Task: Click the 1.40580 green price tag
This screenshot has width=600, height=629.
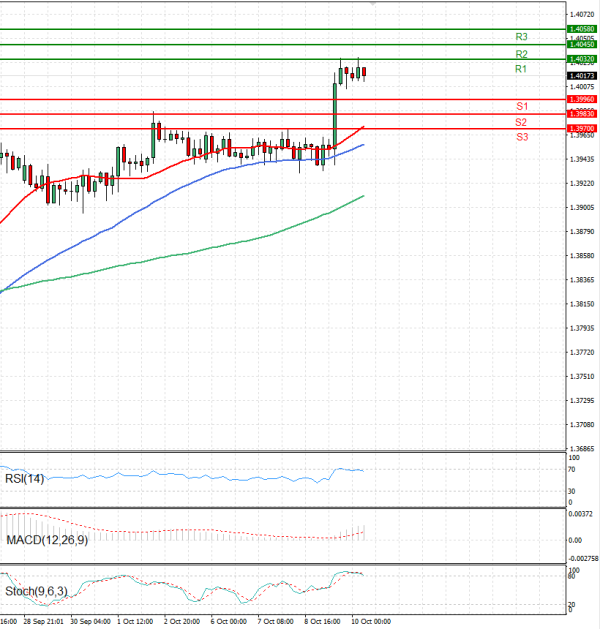Action: (x=581, y=30)
